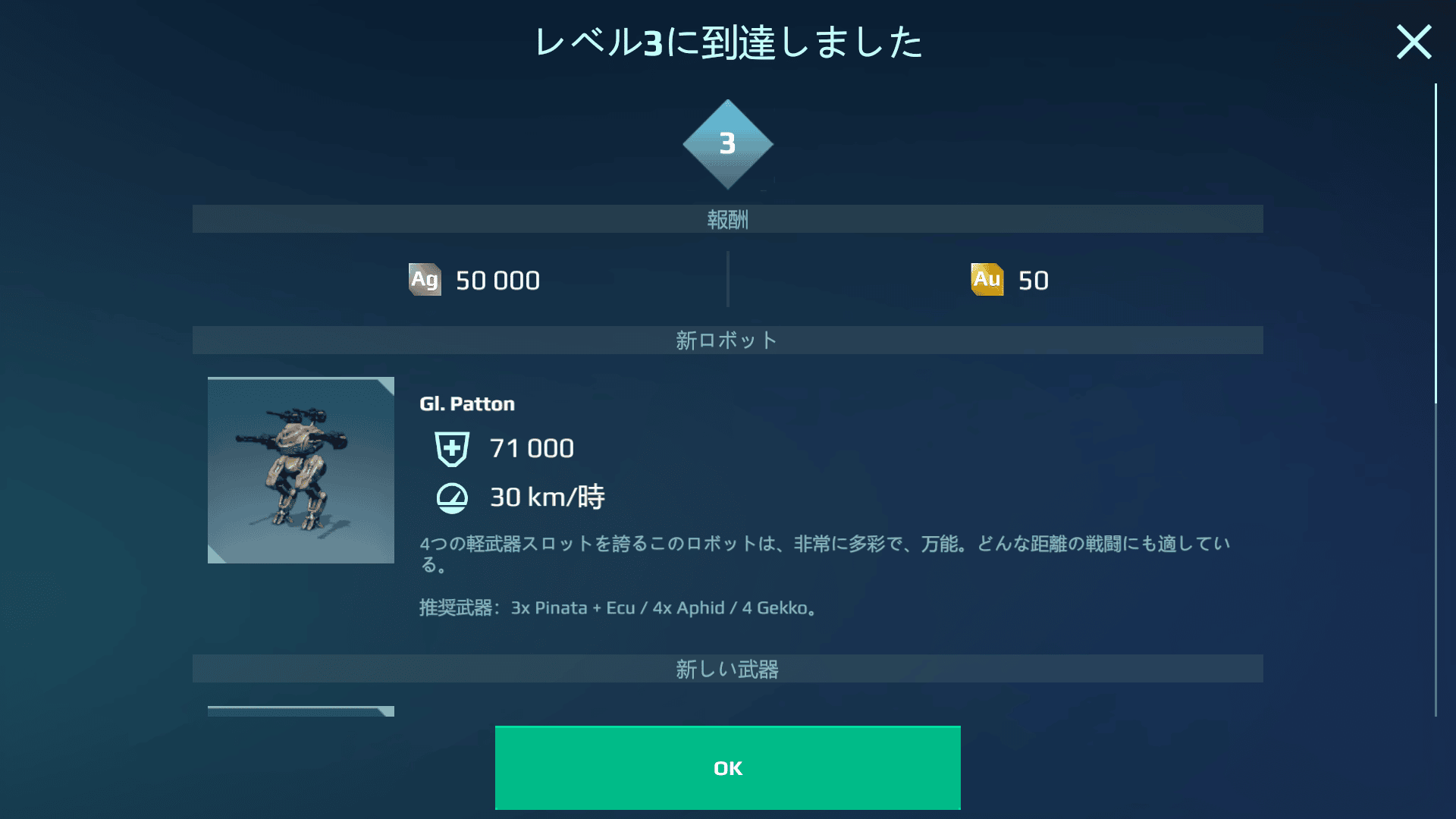The image size is (1456, 819).
Task: Click the Gl. Patton robot name
Action: coord(467,403)
